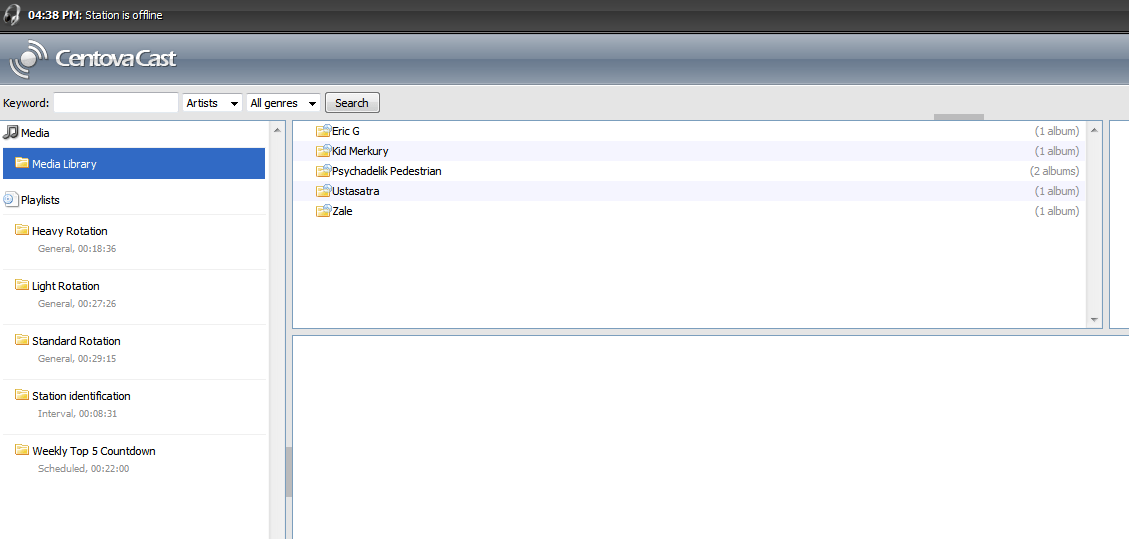The height and width of the screenshot is (539, 1129).
Task: Click the Media music note icon
Action: click(11, 133)
